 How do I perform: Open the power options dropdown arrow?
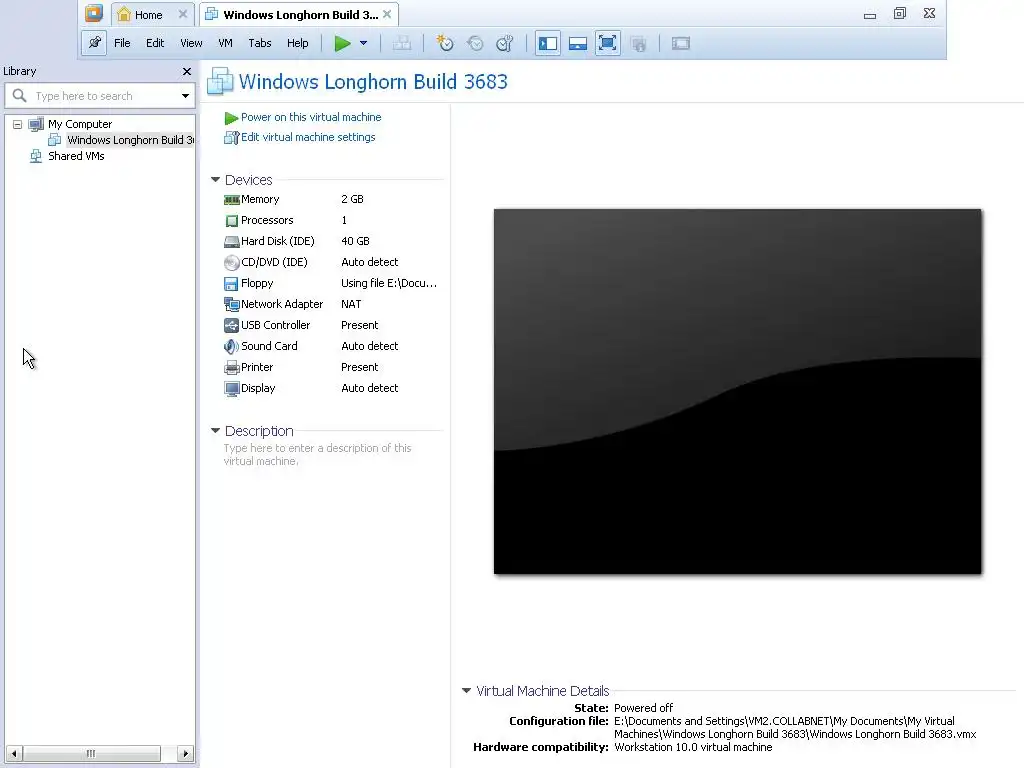point(364,43)
